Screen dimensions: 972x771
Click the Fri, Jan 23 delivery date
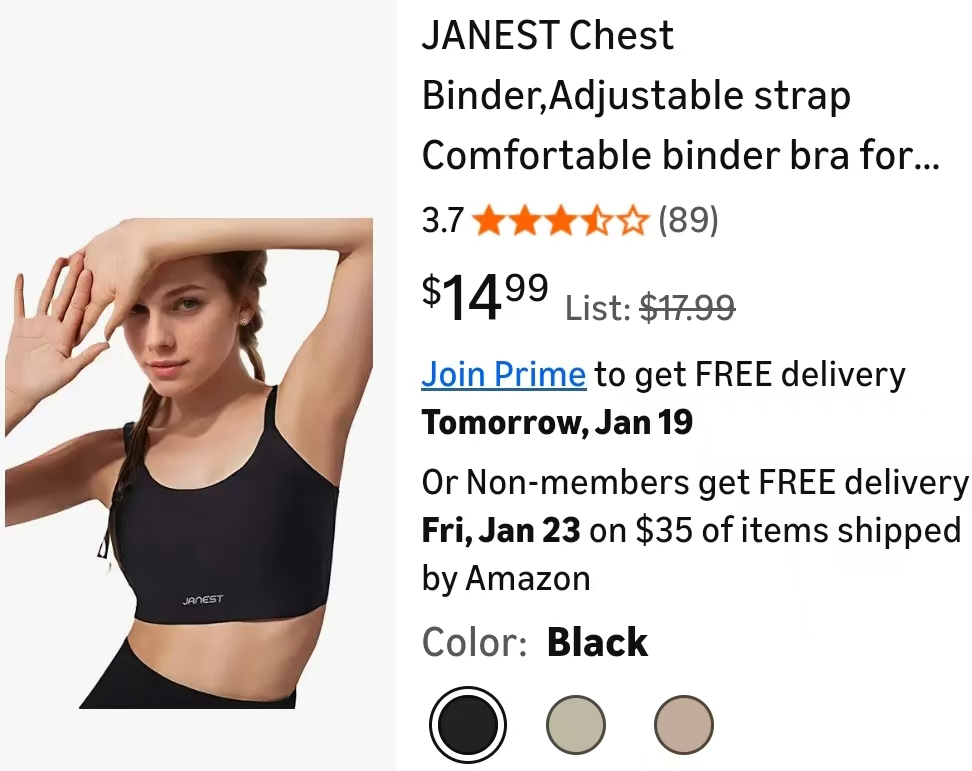coord(501,530)
